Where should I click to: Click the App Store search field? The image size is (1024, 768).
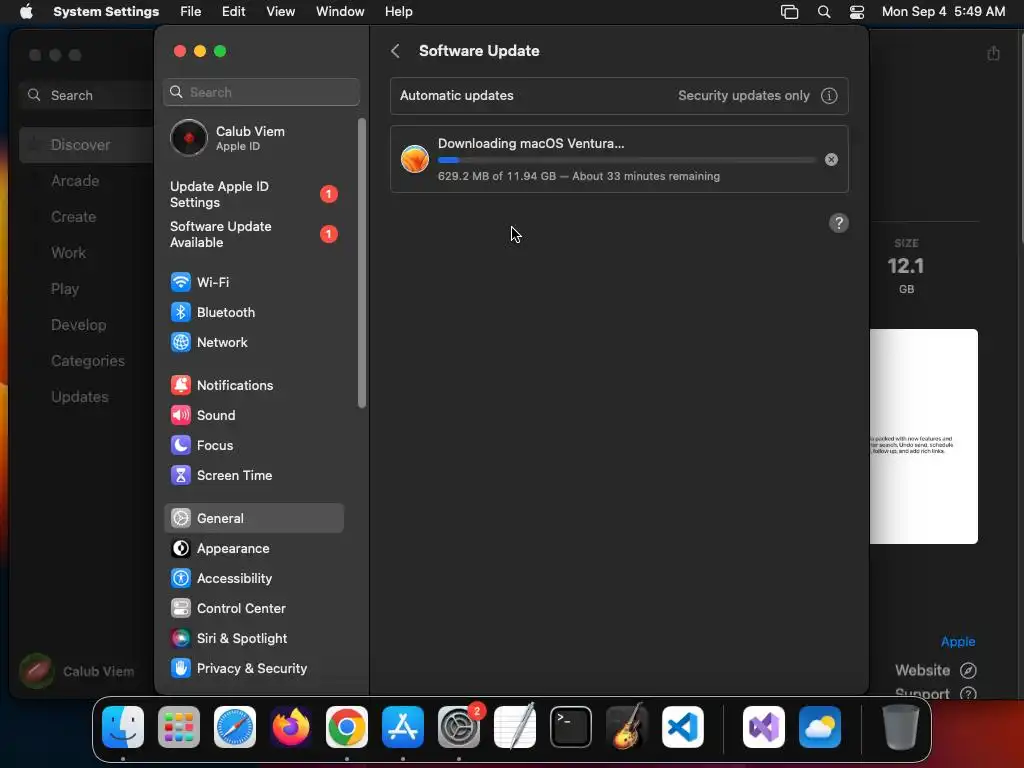coord(86,95)
